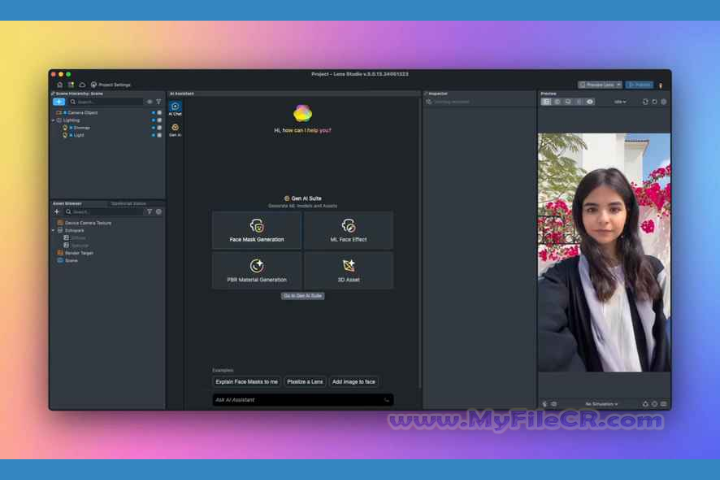Click the Preview bottom-right device icon
Viewport: 720px width, 480px height.
pyautogui.click(x=664, y=404)
